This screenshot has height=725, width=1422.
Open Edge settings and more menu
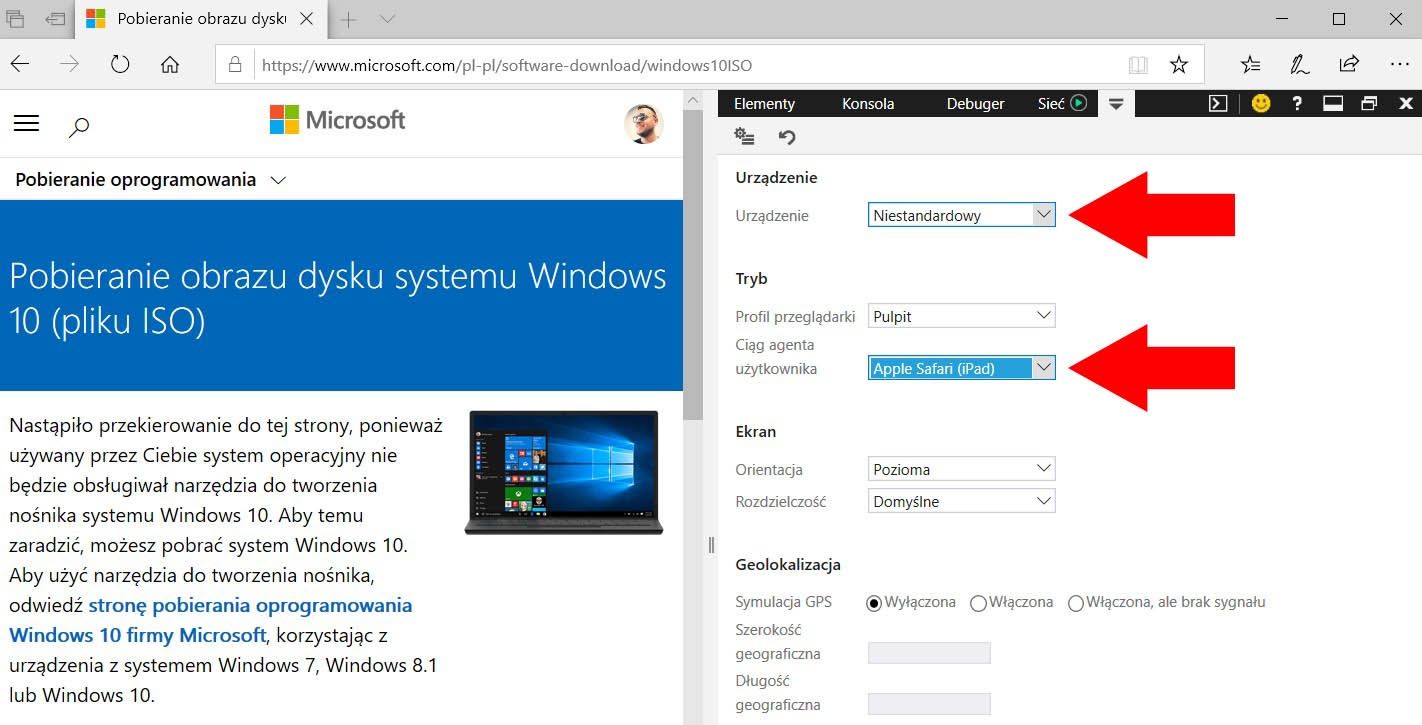click(1399, 65)
